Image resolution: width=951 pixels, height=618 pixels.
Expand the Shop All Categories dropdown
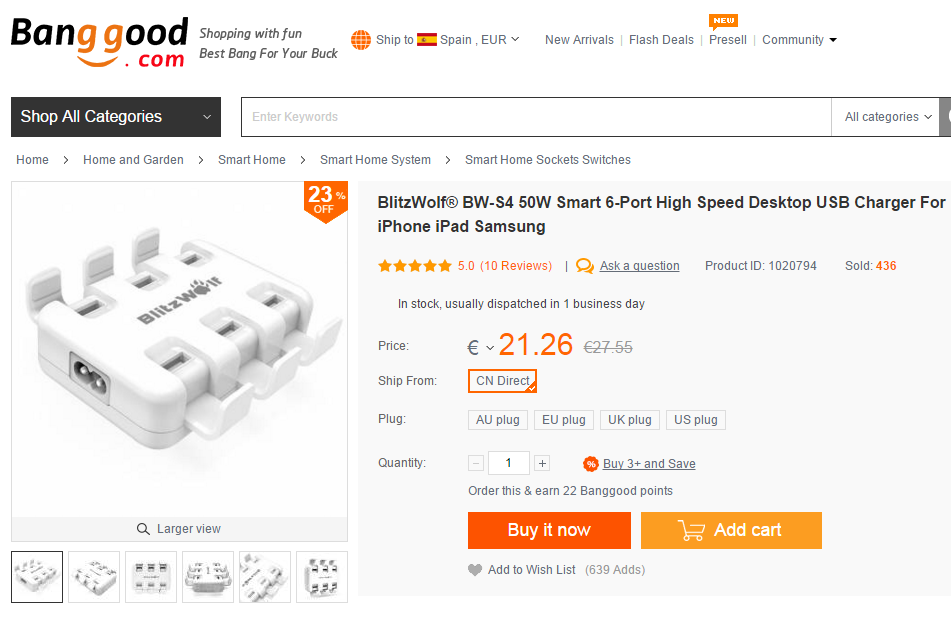[116, 117]
